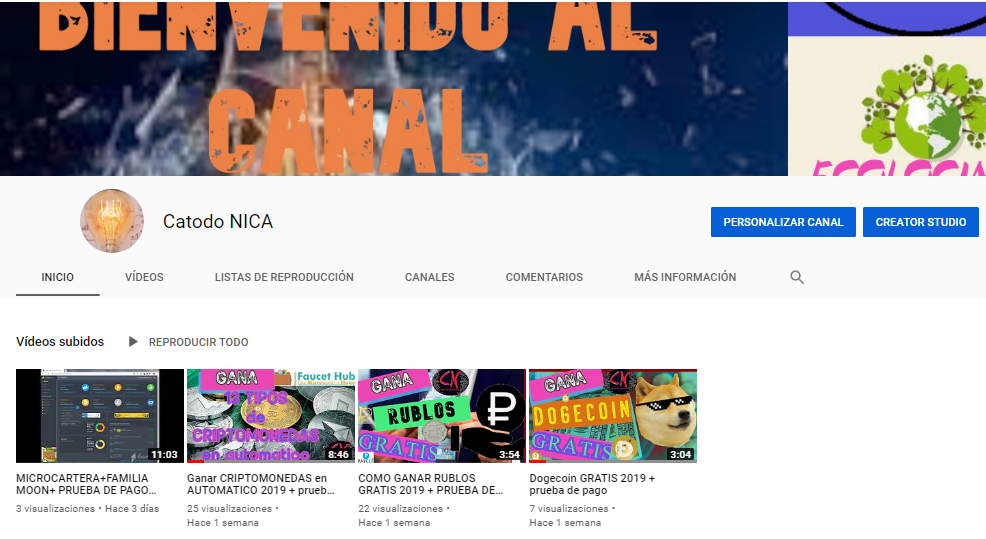Viewport: 986px width, 539px height.
Task: Click the title "Ganar CRIPTOMONEDAS en AUTOMATICO 2019"
Action: (261, 484)
